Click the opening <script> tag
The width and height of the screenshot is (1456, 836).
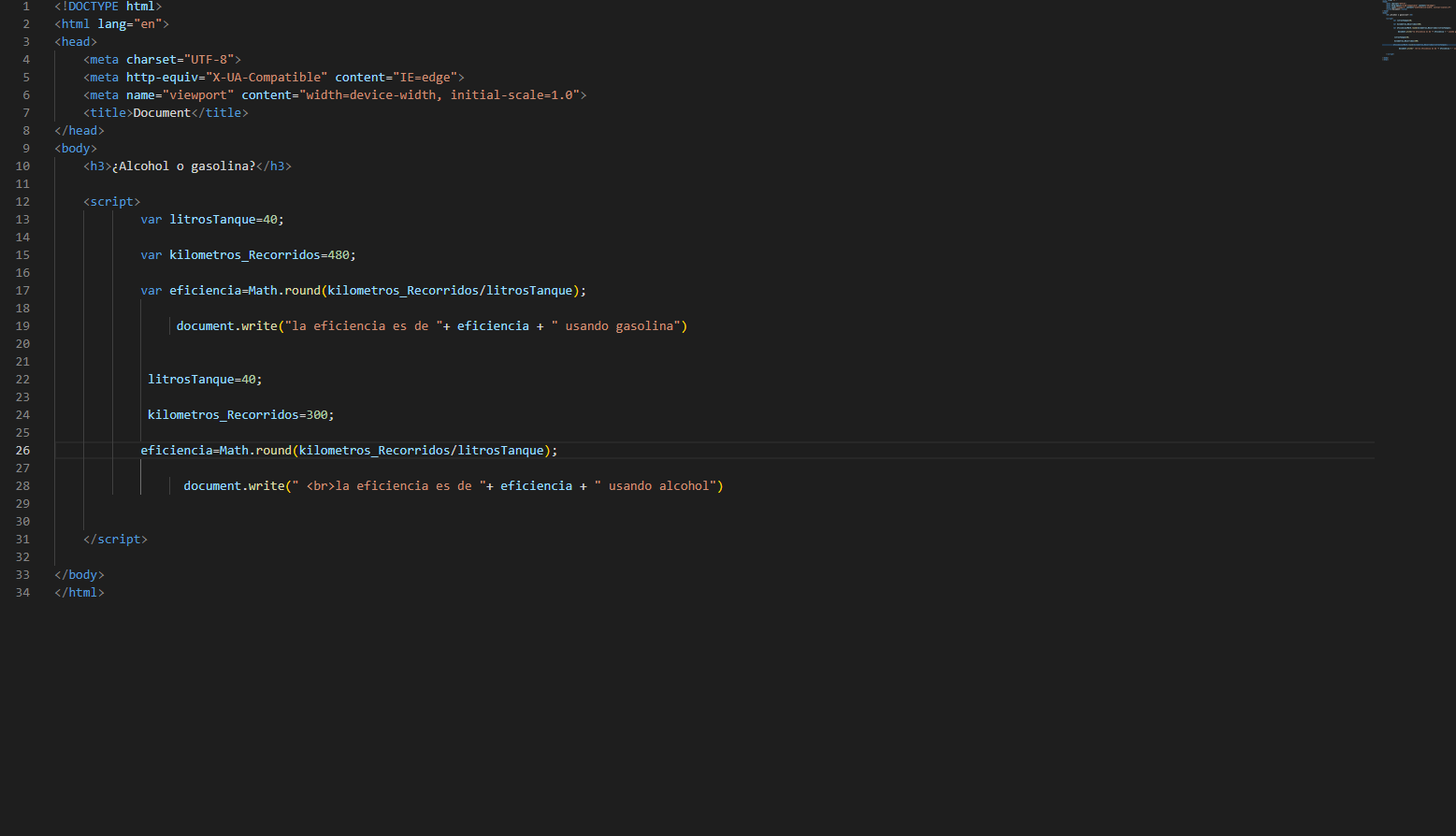tap(112, 202)
